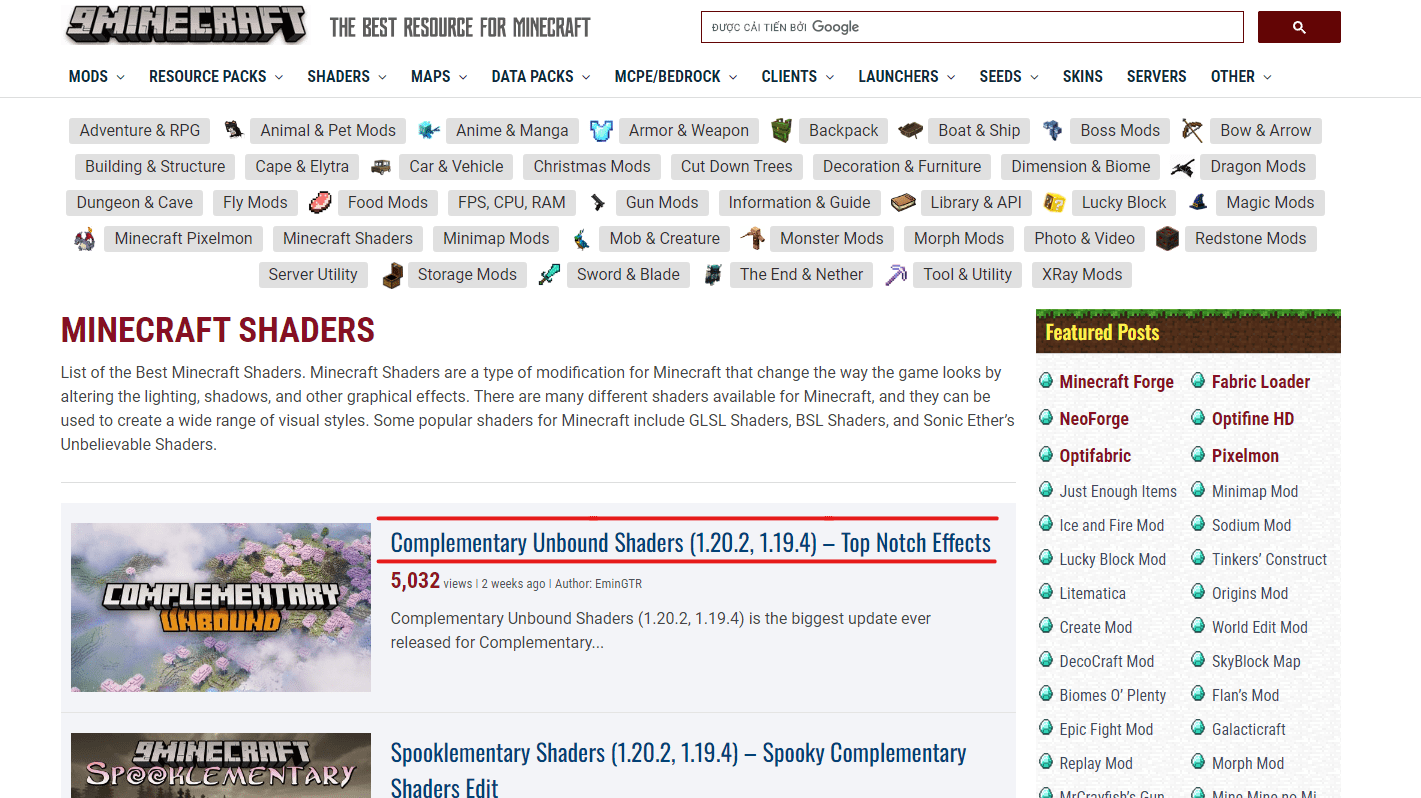Click the 9Minecraft site logo
This screenshot has width=1421, height=798.
186,25
